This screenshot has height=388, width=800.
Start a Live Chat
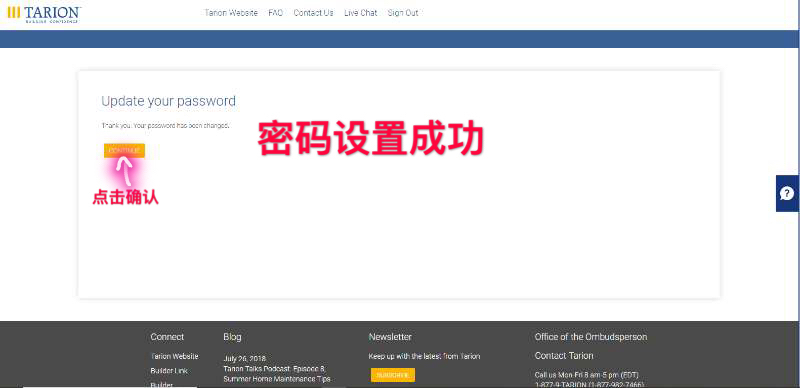(360, 13)
